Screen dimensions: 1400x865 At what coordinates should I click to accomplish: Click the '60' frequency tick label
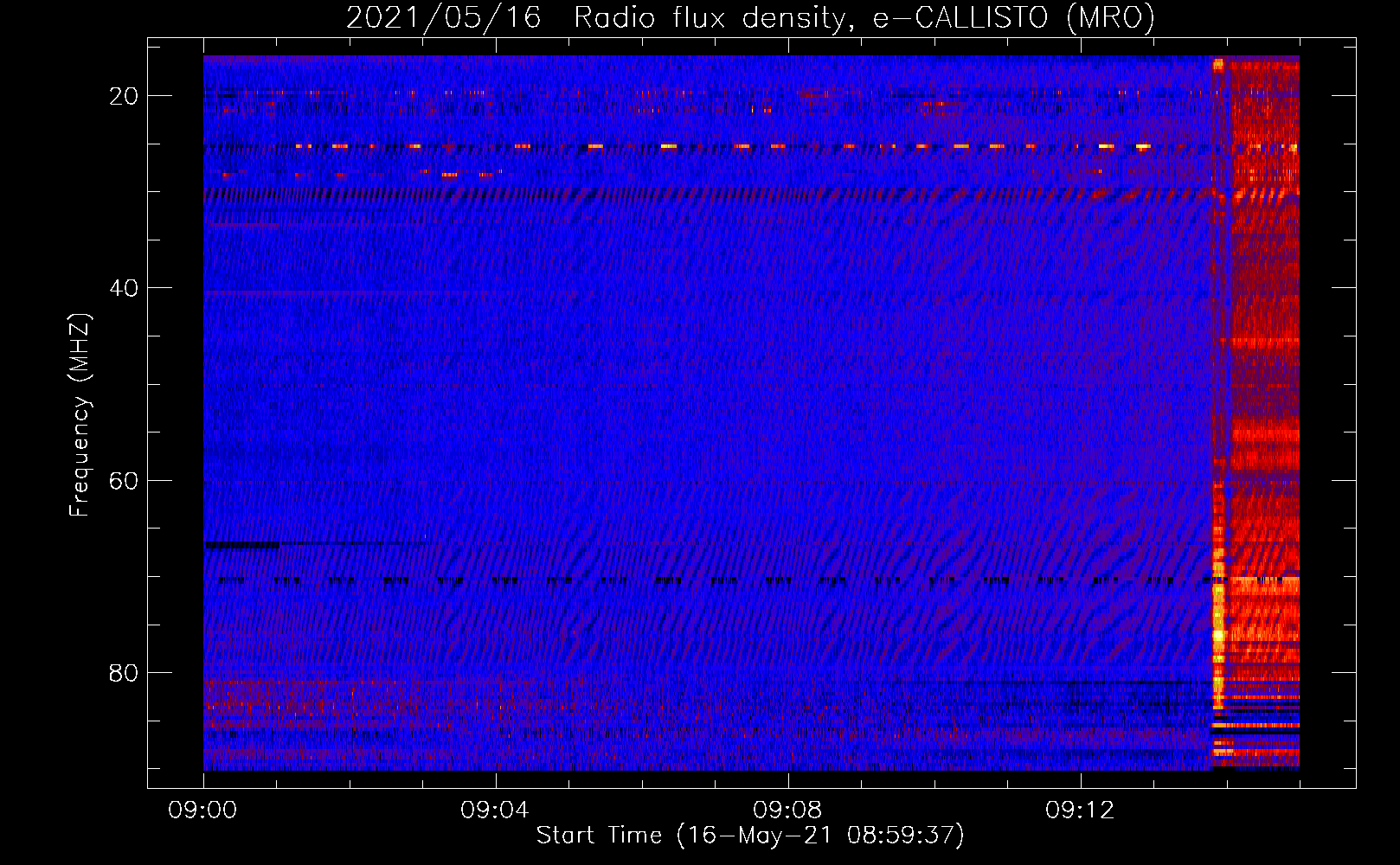pos(124,480)
